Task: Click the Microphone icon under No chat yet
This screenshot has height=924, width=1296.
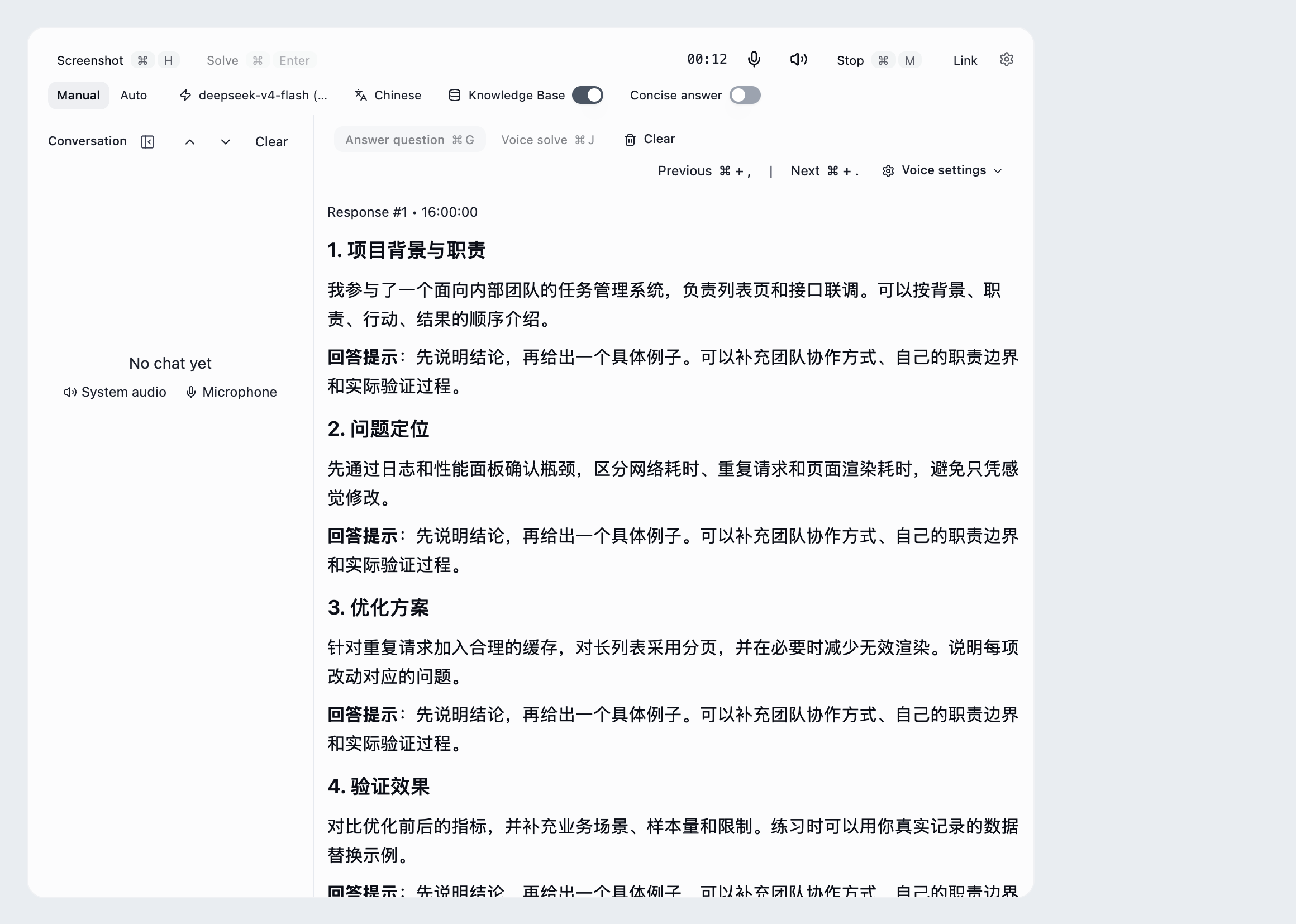Action: [x=191, y=392]
